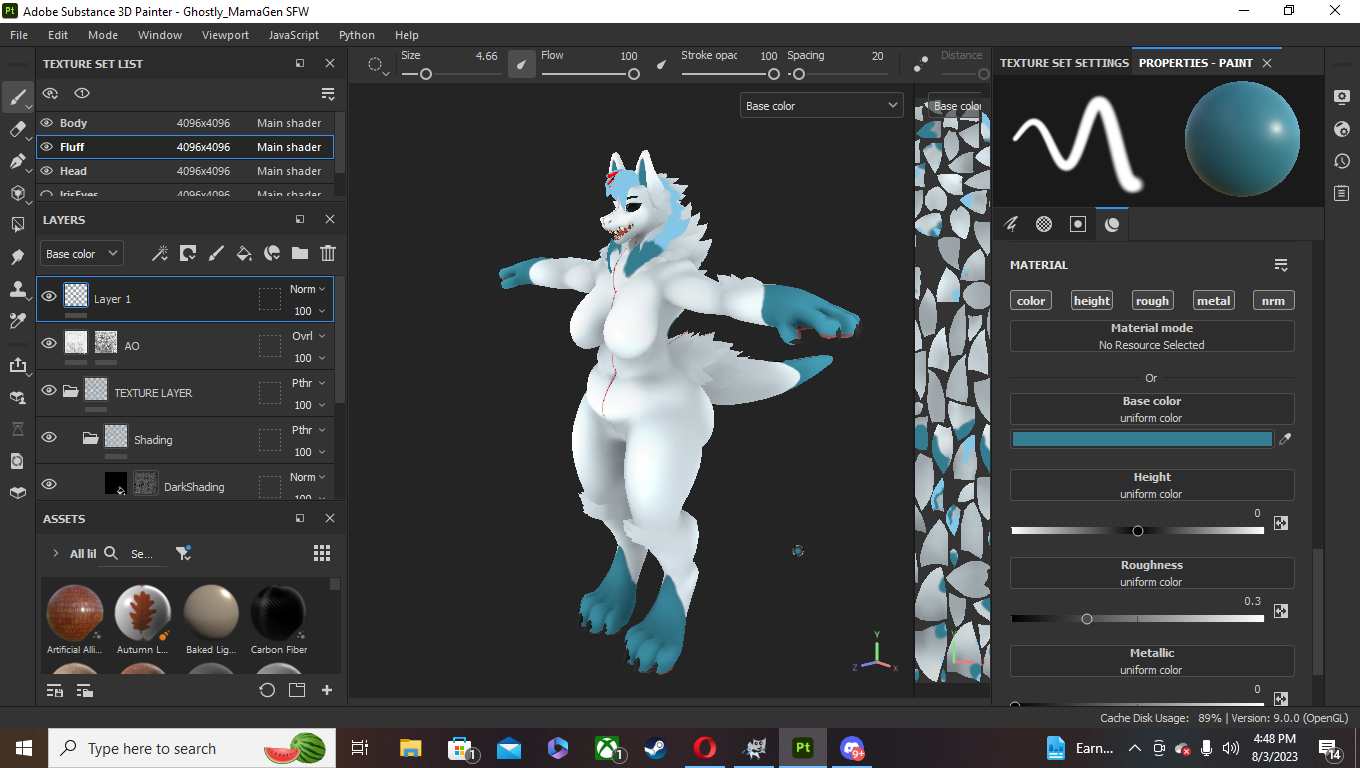This screenshot has width=1360, height=768.
Task: Open AO layer Ovrl blend dropdown
Action: (308, 336)
